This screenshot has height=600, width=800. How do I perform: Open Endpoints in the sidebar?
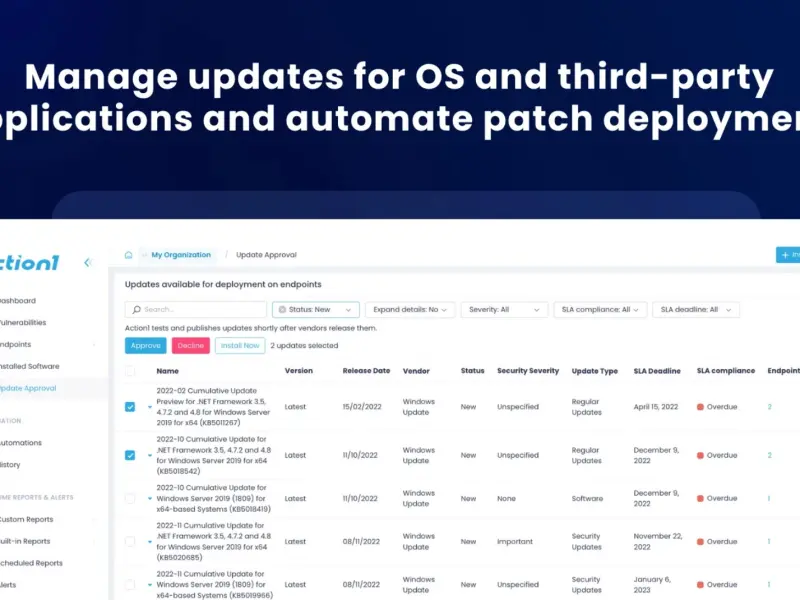[x=15, y=344]
